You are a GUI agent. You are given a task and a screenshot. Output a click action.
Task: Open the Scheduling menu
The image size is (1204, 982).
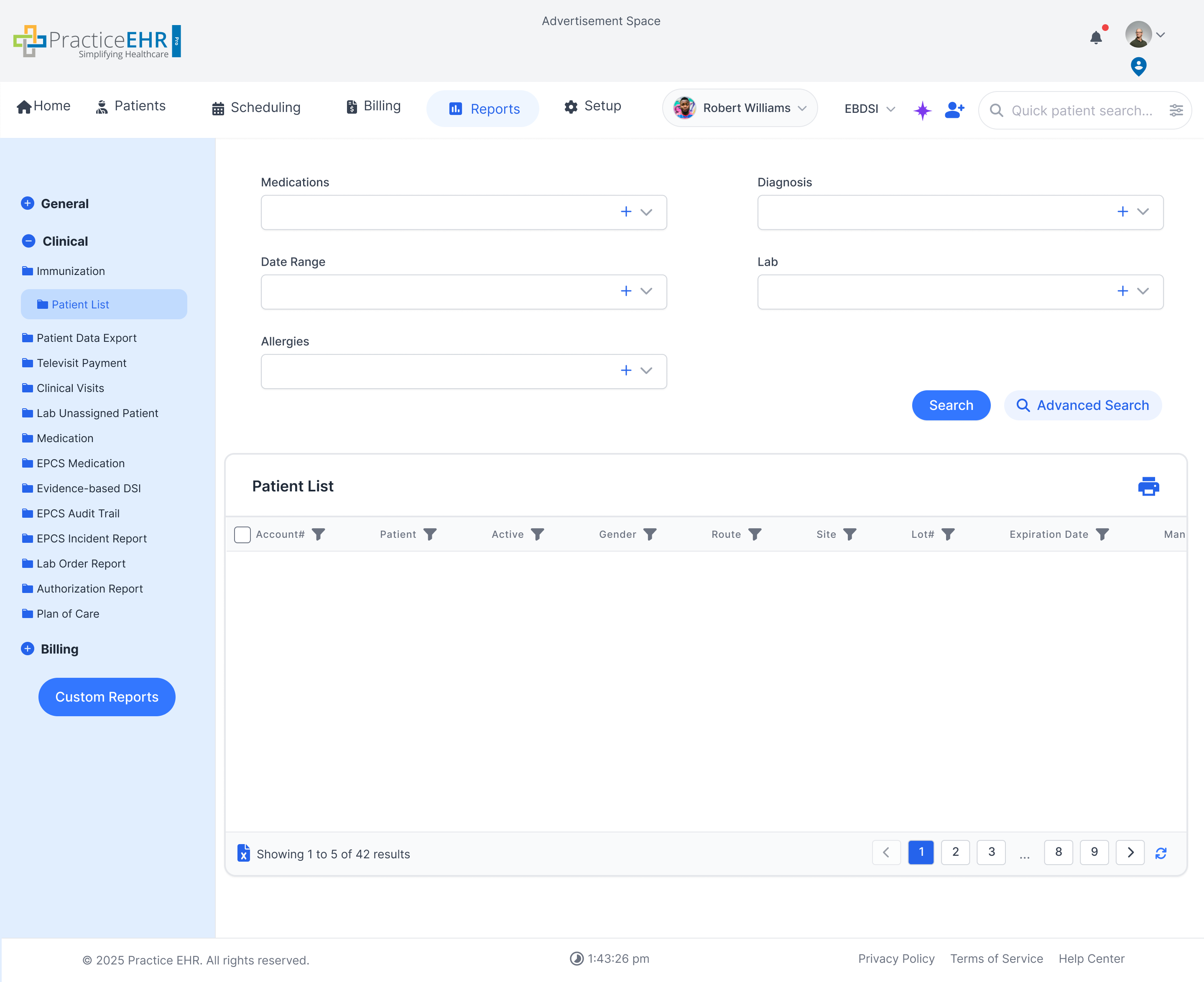[x=256, y=107]
